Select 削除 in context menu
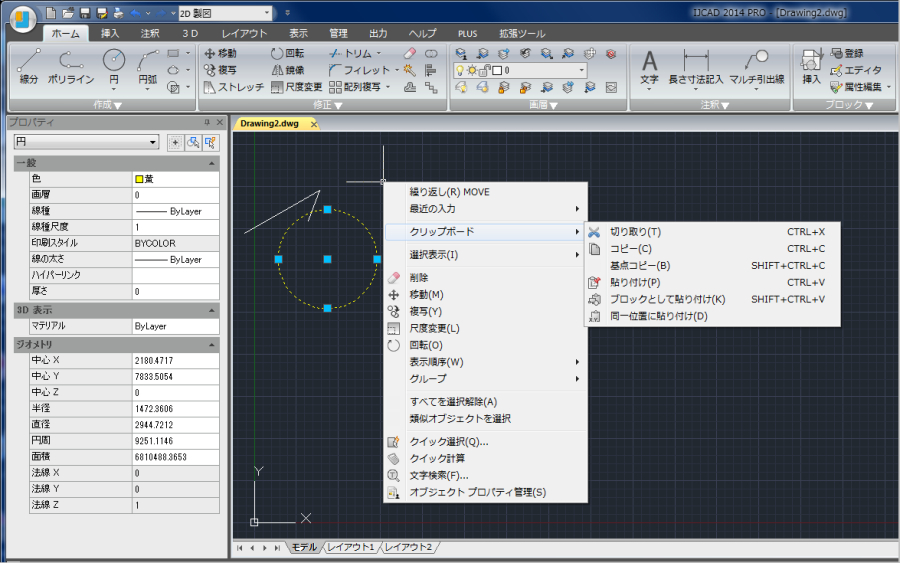The height and width of the screenshot is (563, 900). coord(486,278)
